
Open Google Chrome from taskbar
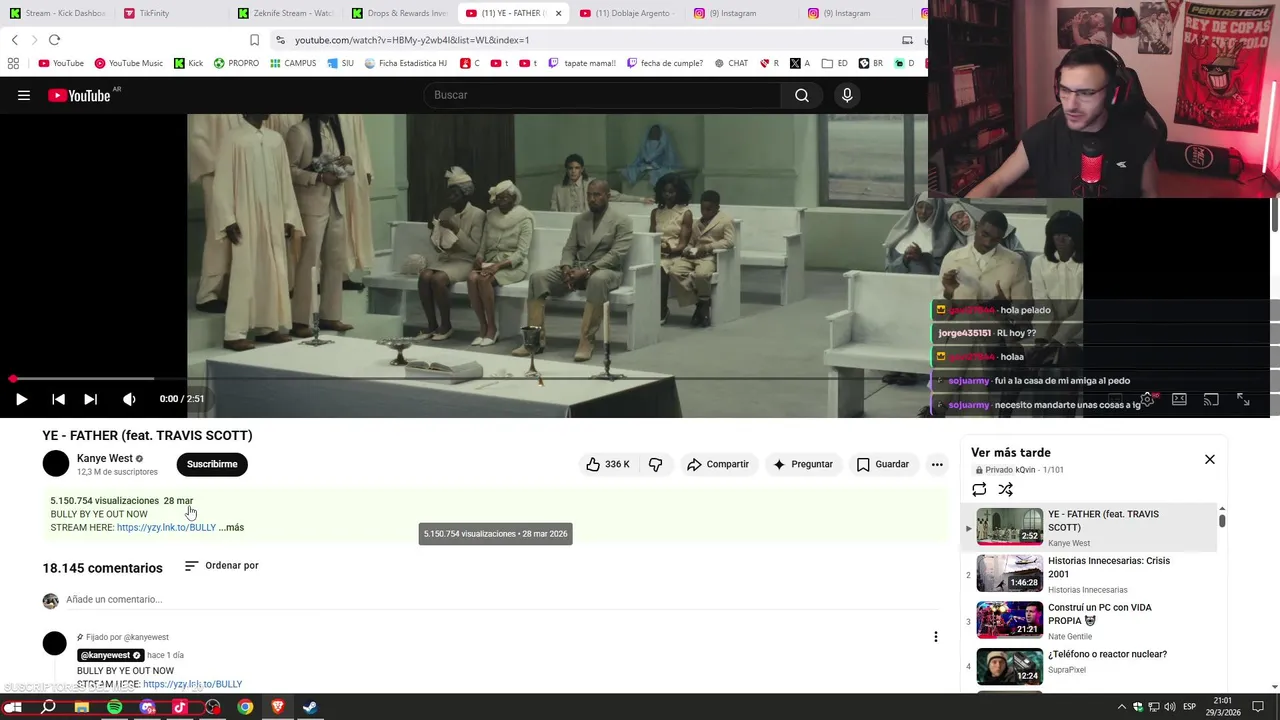pyautogui.click(x=245, y=707)
